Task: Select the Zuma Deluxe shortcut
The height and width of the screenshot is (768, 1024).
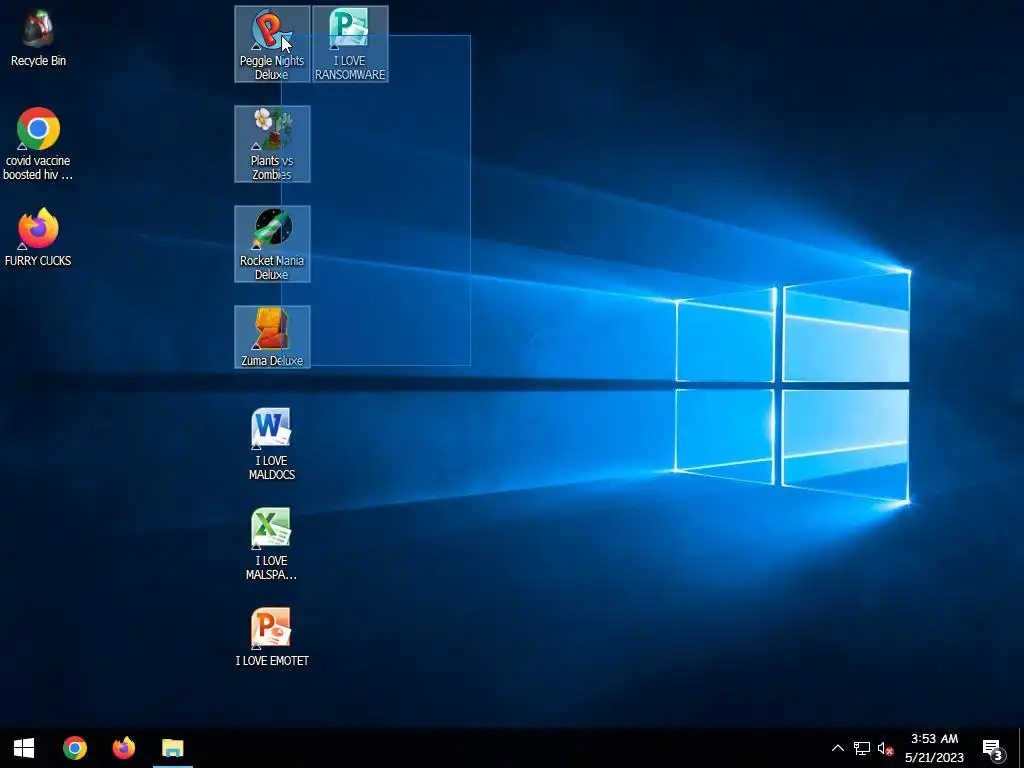Action: pyautogui.click(x=272, y=337)
